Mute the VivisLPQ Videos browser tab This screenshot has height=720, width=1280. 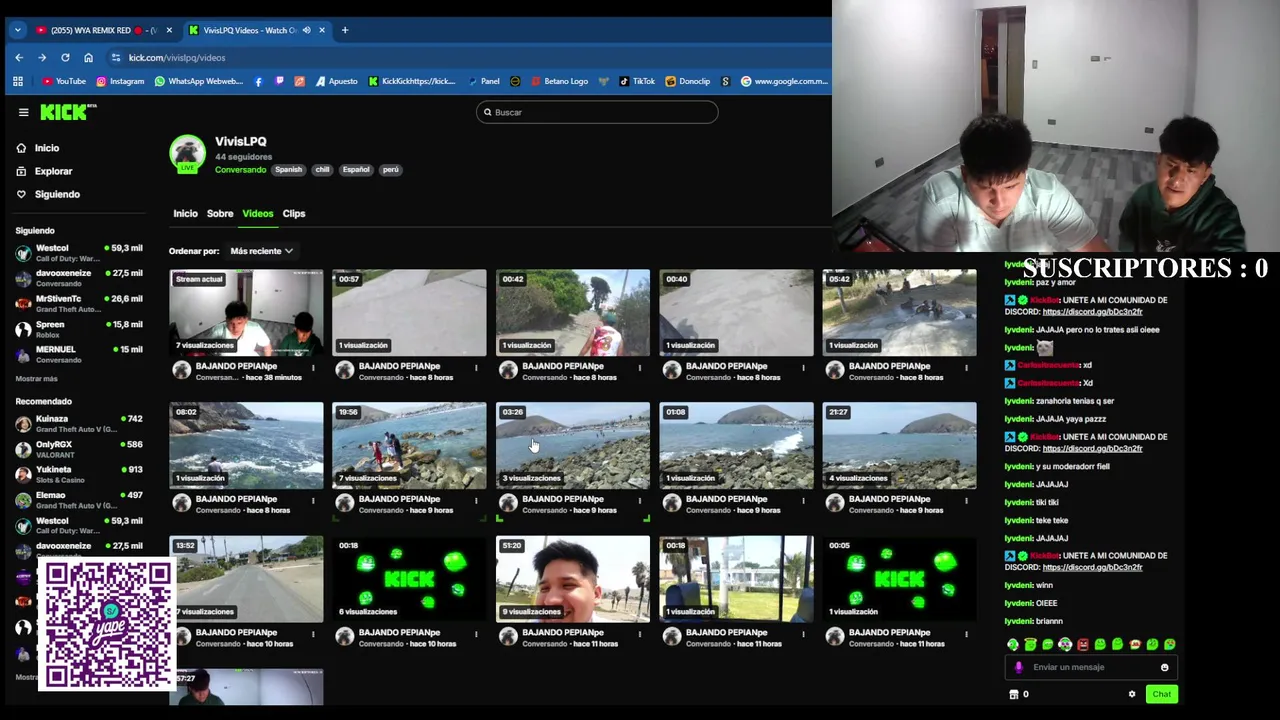pos(306,30)
